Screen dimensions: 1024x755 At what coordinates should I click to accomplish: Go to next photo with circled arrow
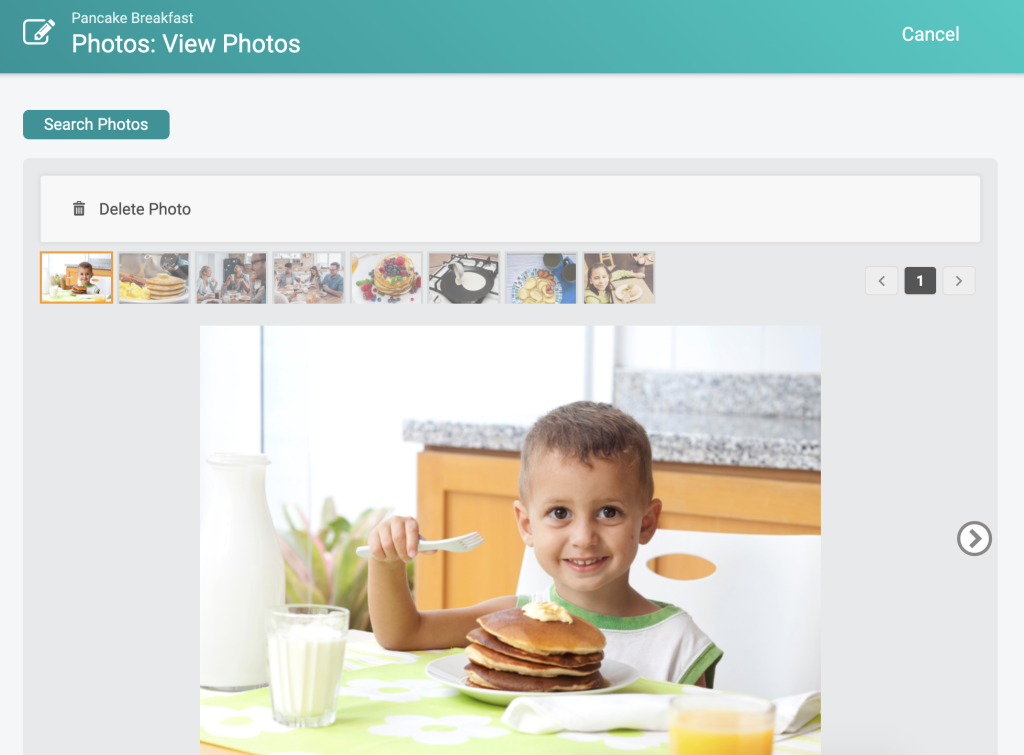pyautogui.click(x=974, y=539)
